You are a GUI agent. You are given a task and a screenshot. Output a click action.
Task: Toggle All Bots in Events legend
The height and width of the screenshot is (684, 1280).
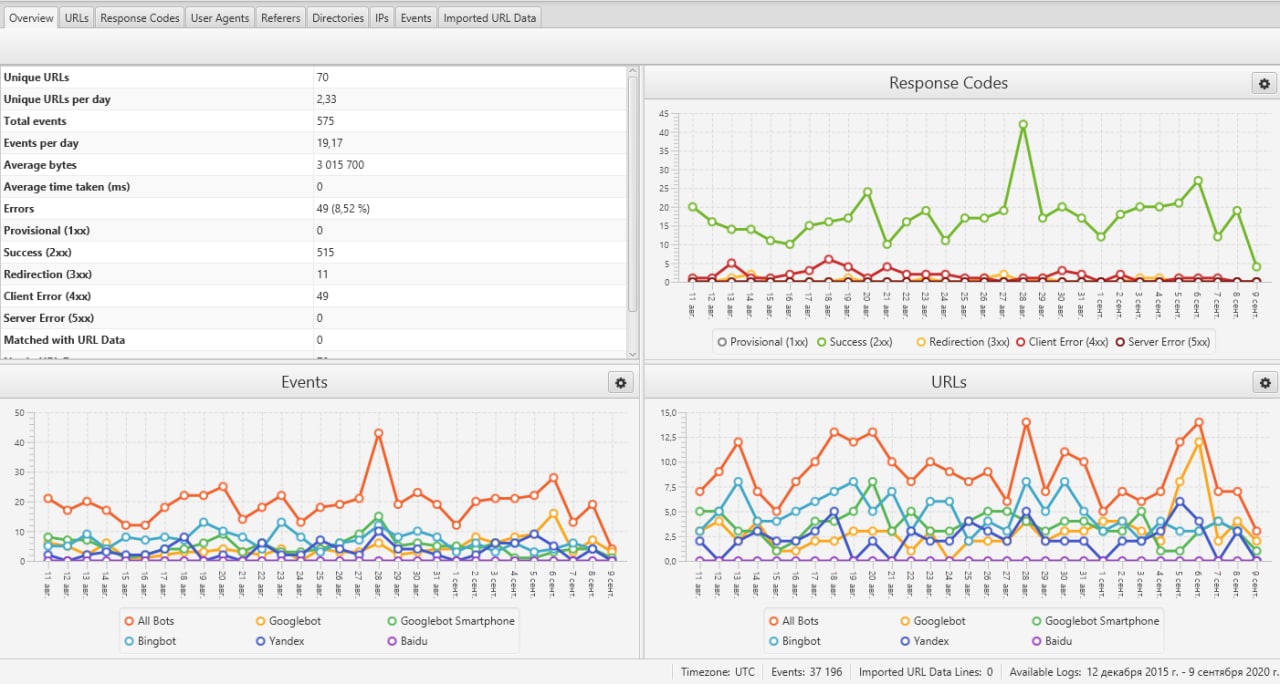[x=129, y=621]
